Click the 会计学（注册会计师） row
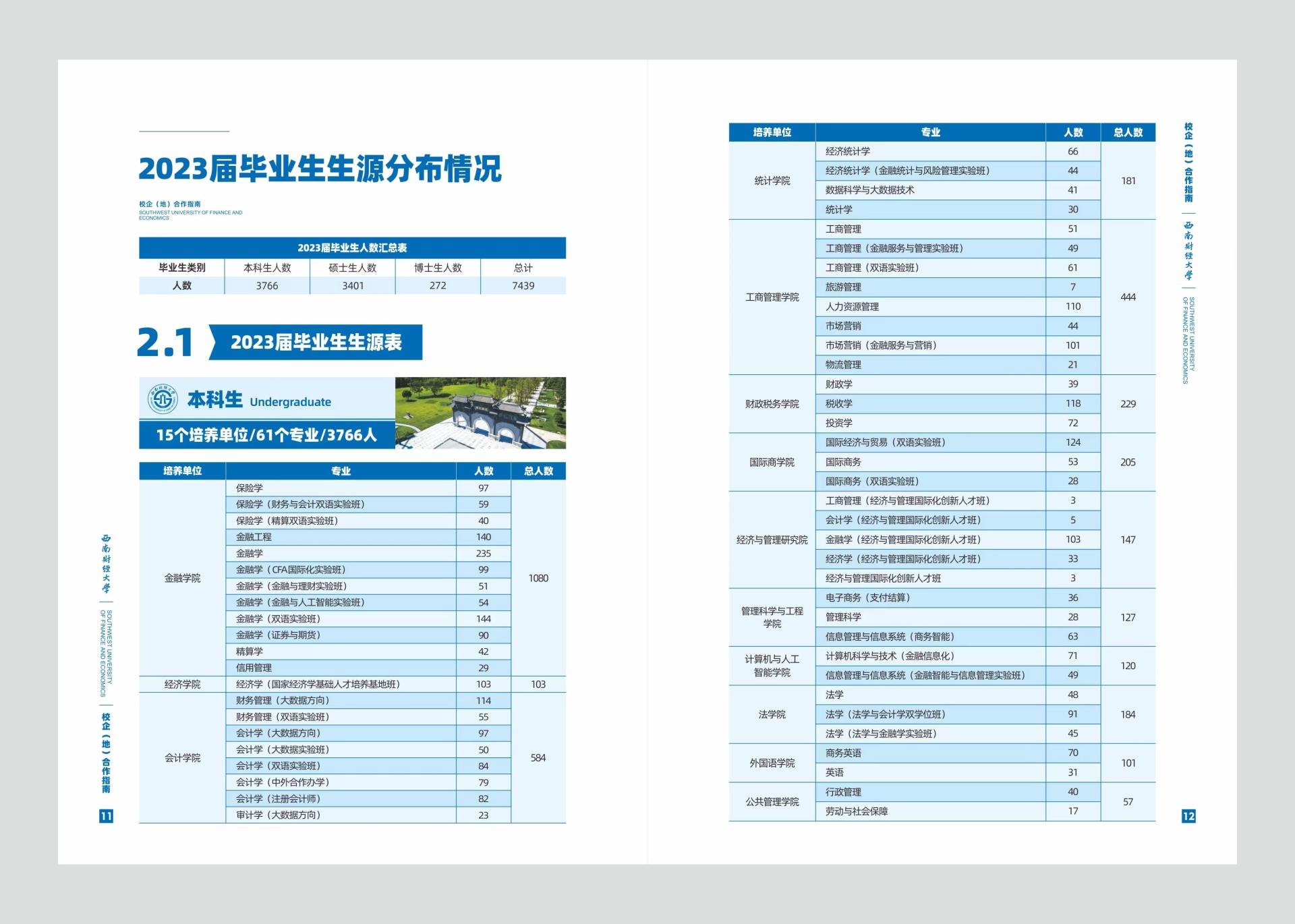This screenshot has height=924, width=1295. (x=368, y=799)
